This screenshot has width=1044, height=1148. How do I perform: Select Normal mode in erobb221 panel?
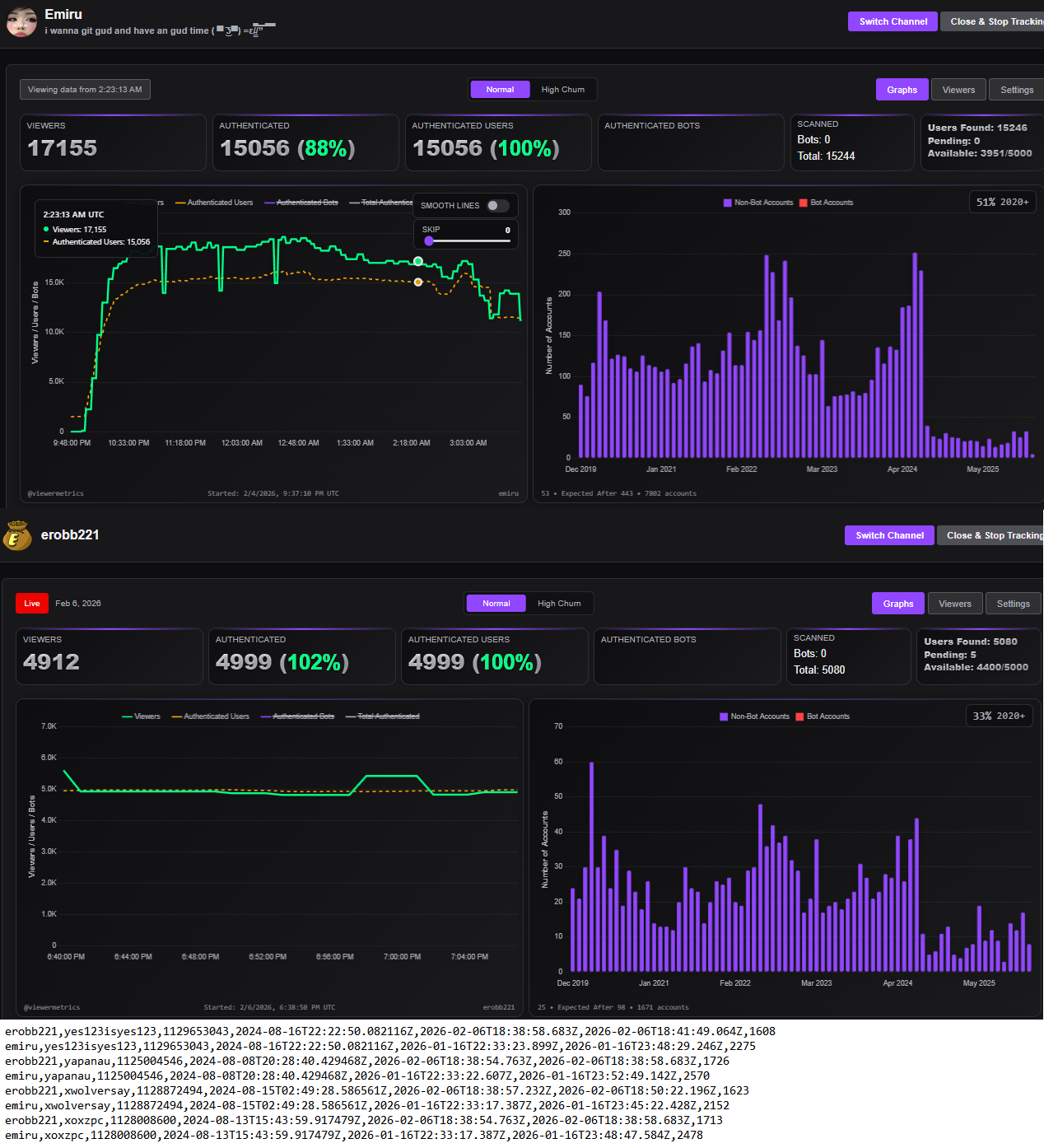click(x=496, y=604)
